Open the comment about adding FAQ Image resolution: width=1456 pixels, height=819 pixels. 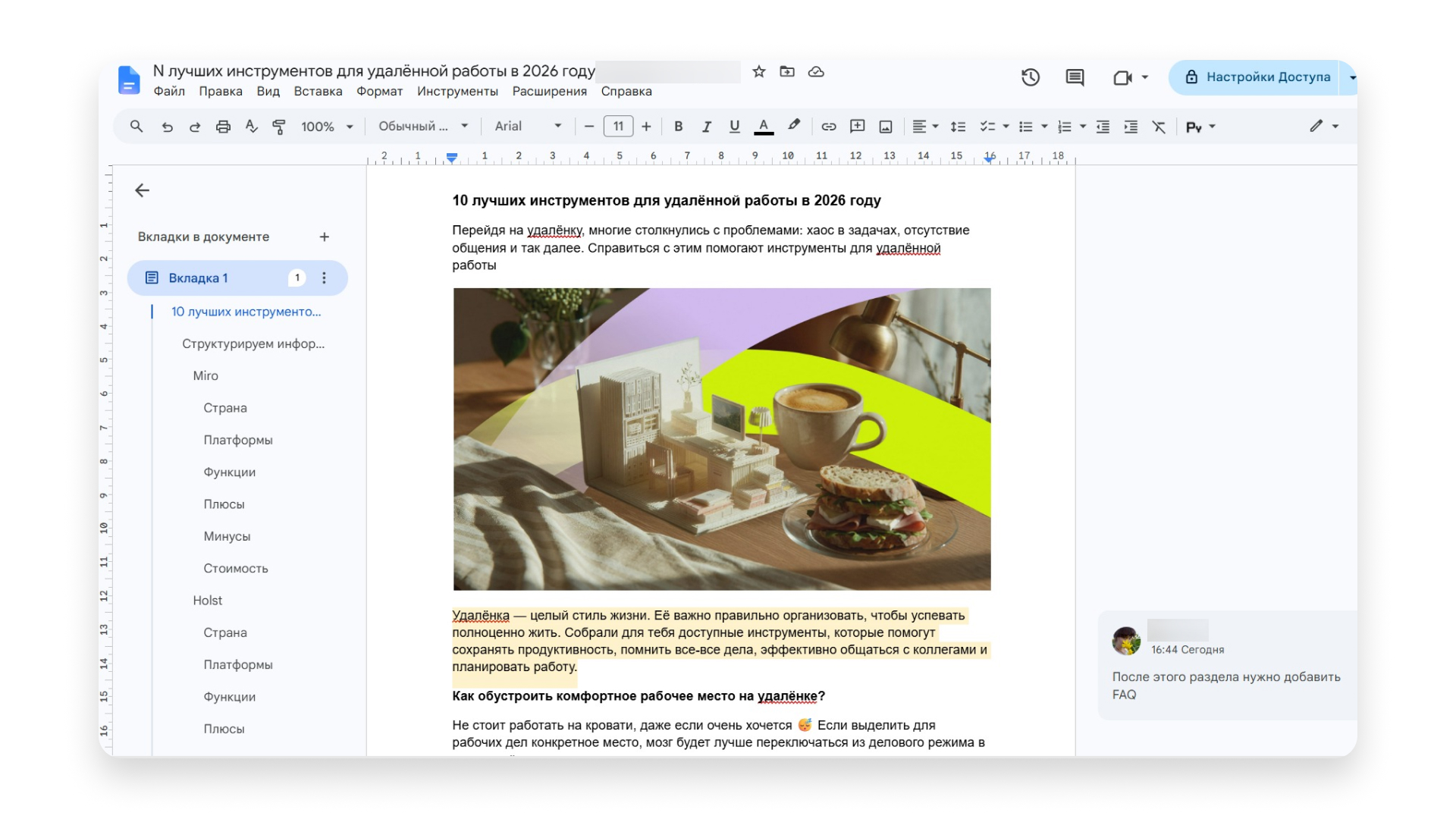[x=1227, y=665]
